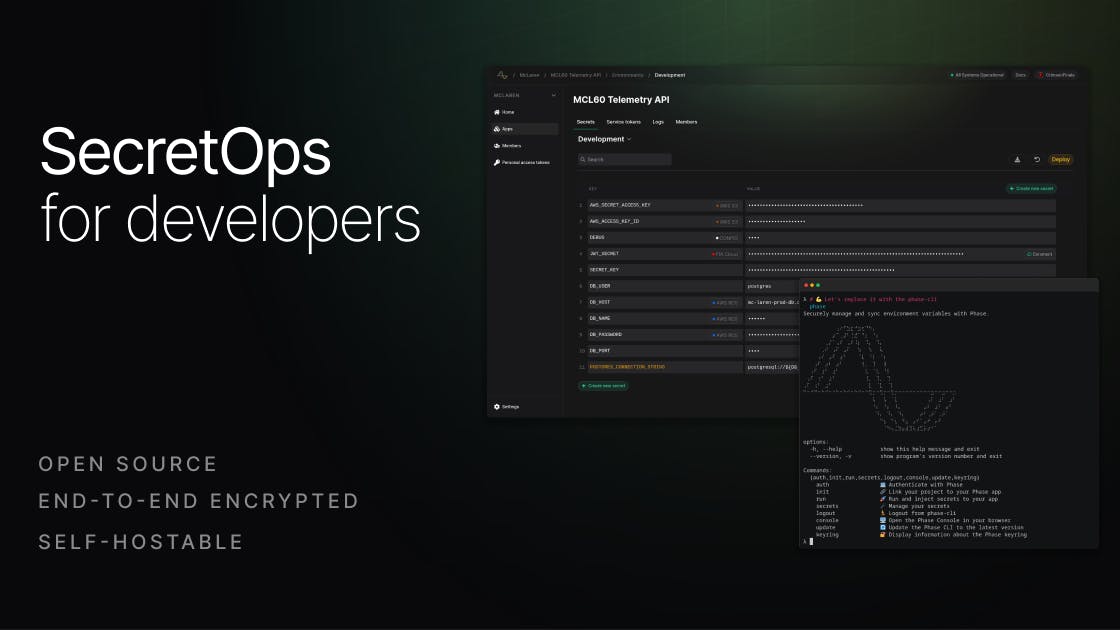Image resolution: width=1120 pixels, height=630 pixels.
Task: Click the terminal prompt cursor on the last line
Action: [811, 542]
